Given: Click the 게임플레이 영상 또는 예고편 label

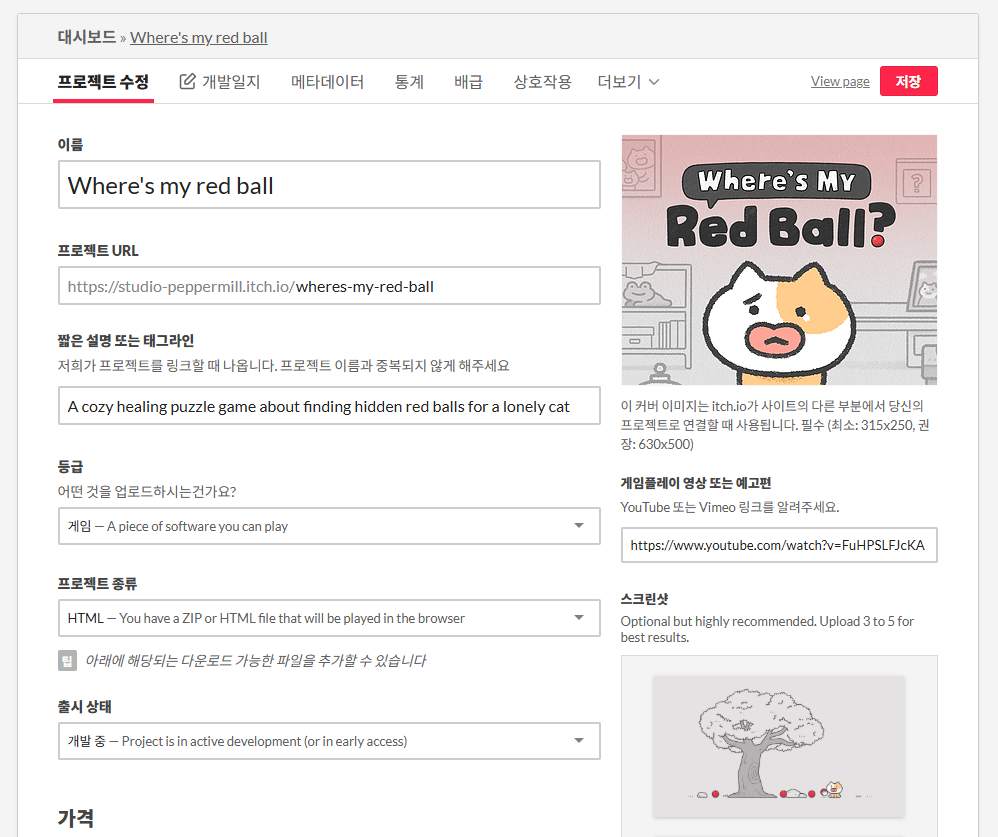Looking at the screenshot, I should [696, 483].
